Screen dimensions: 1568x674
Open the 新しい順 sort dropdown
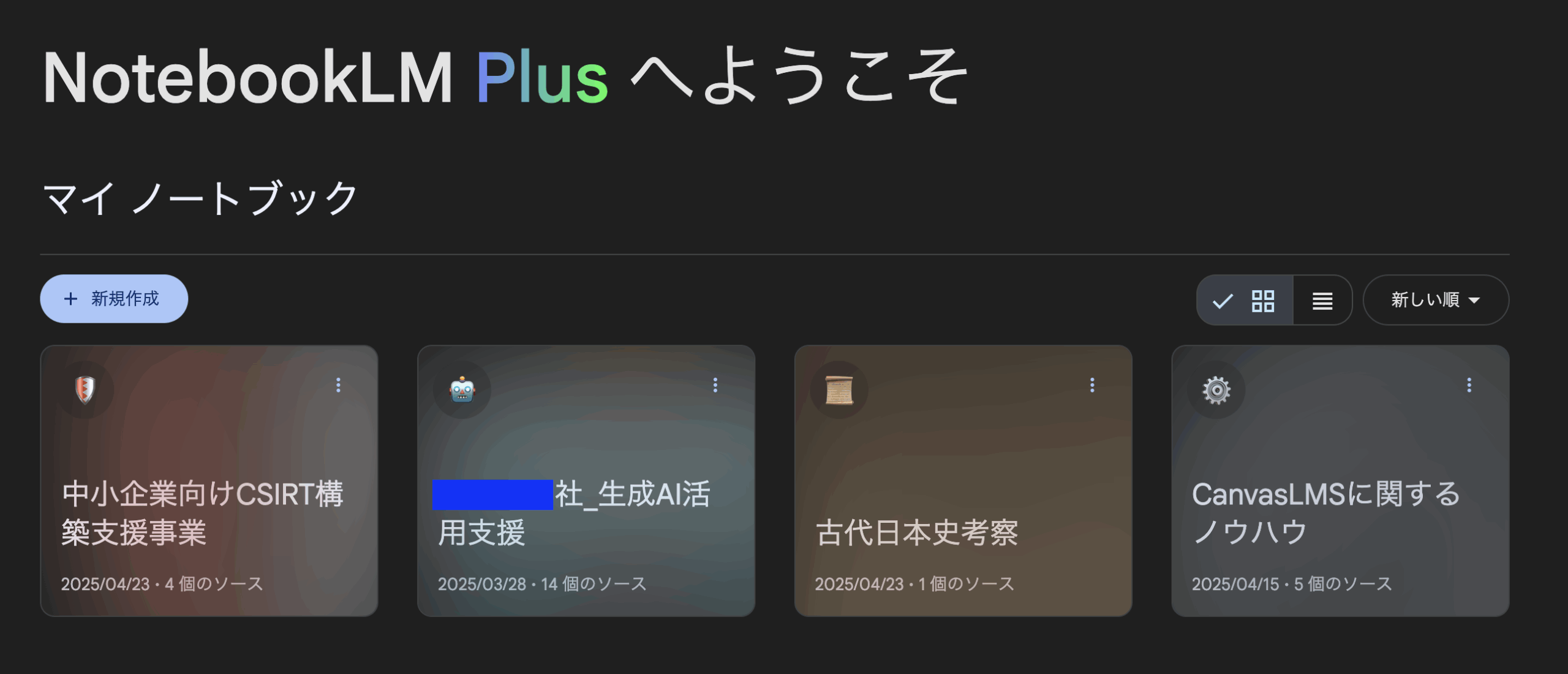[x=1436, y=300]
